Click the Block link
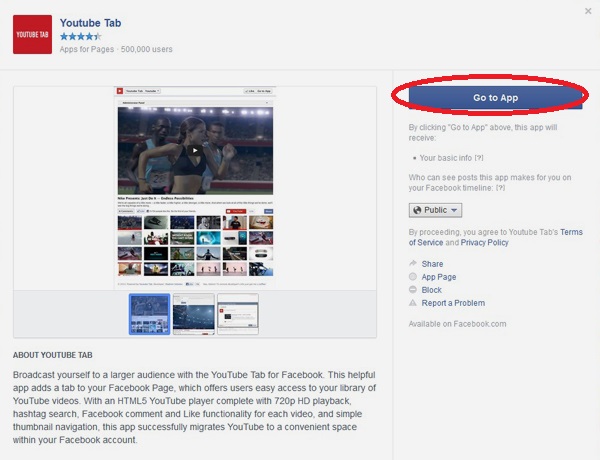600x460 pixels. [432, 290]
